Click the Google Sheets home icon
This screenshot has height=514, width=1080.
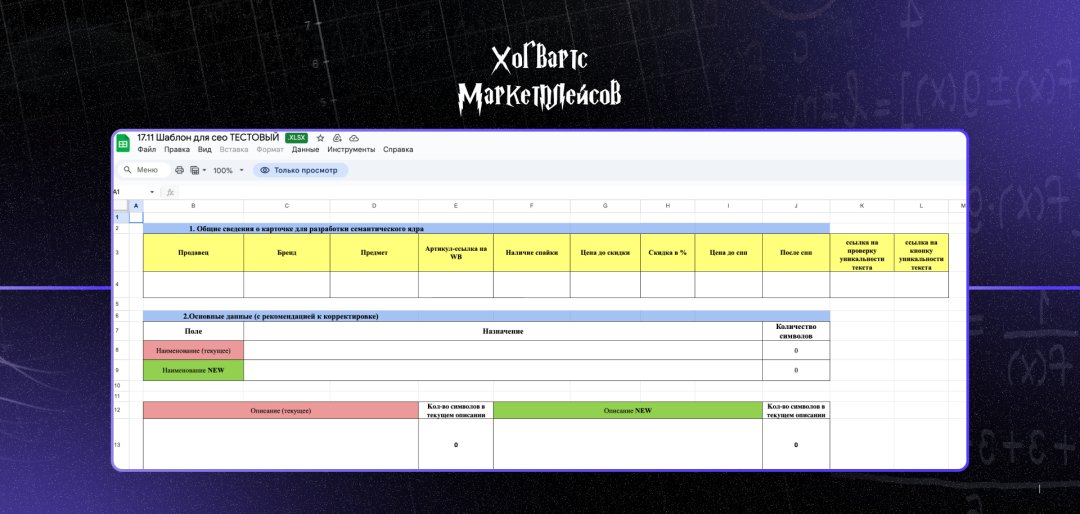(x=123, y=143)
